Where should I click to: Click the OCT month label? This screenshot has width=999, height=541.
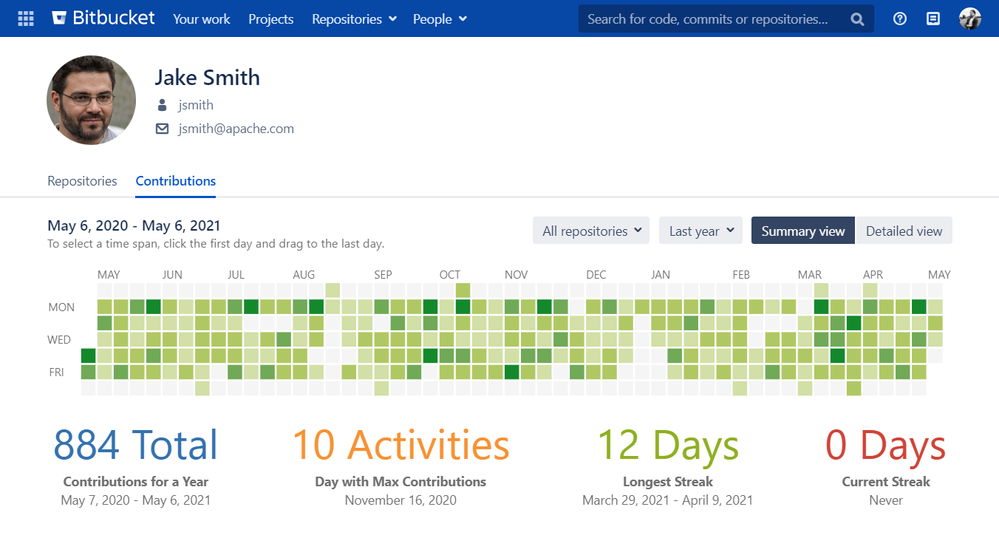[449, 275]
